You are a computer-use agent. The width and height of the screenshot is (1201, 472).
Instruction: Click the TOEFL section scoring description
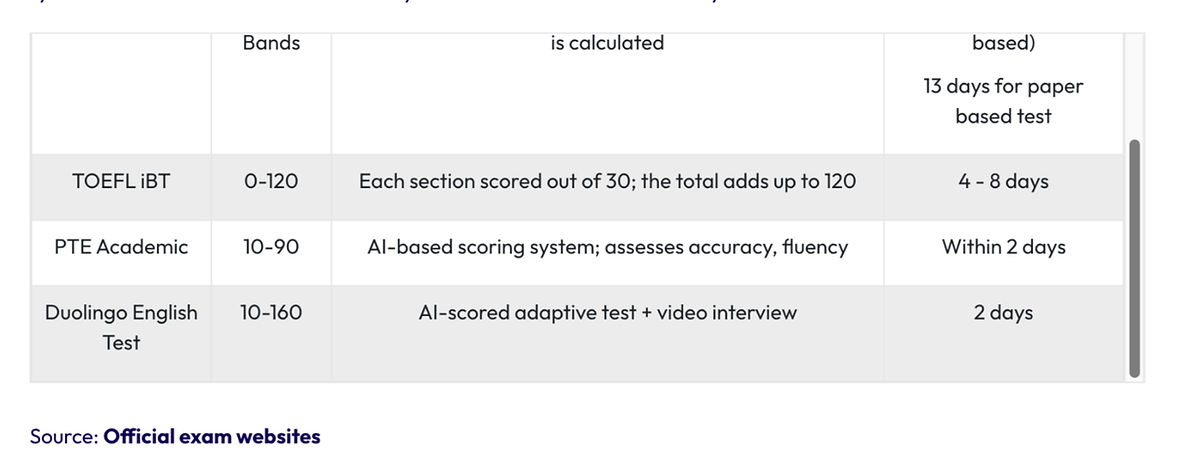[608, 182]
